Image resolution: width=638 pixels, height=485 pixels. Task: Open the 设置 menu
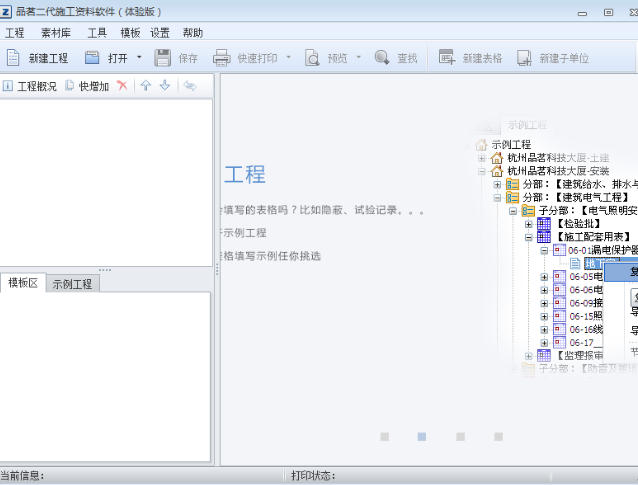[160, 33]
